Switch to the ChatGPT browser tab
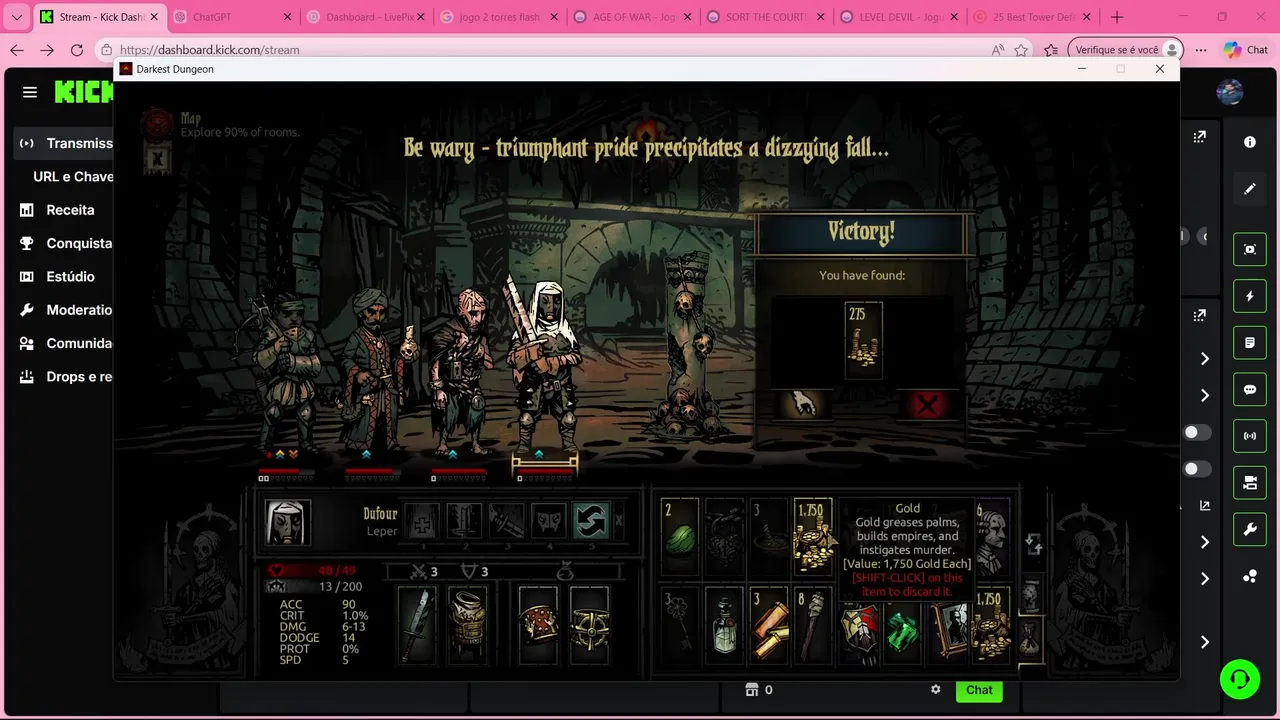This screenshot has height=720, width=1280. point(232,17)
